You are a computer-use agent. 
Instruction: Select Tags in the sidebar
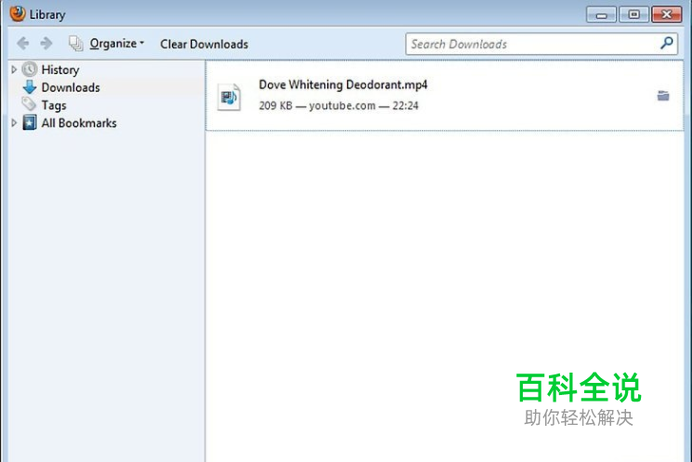click(x=54, y=105)
